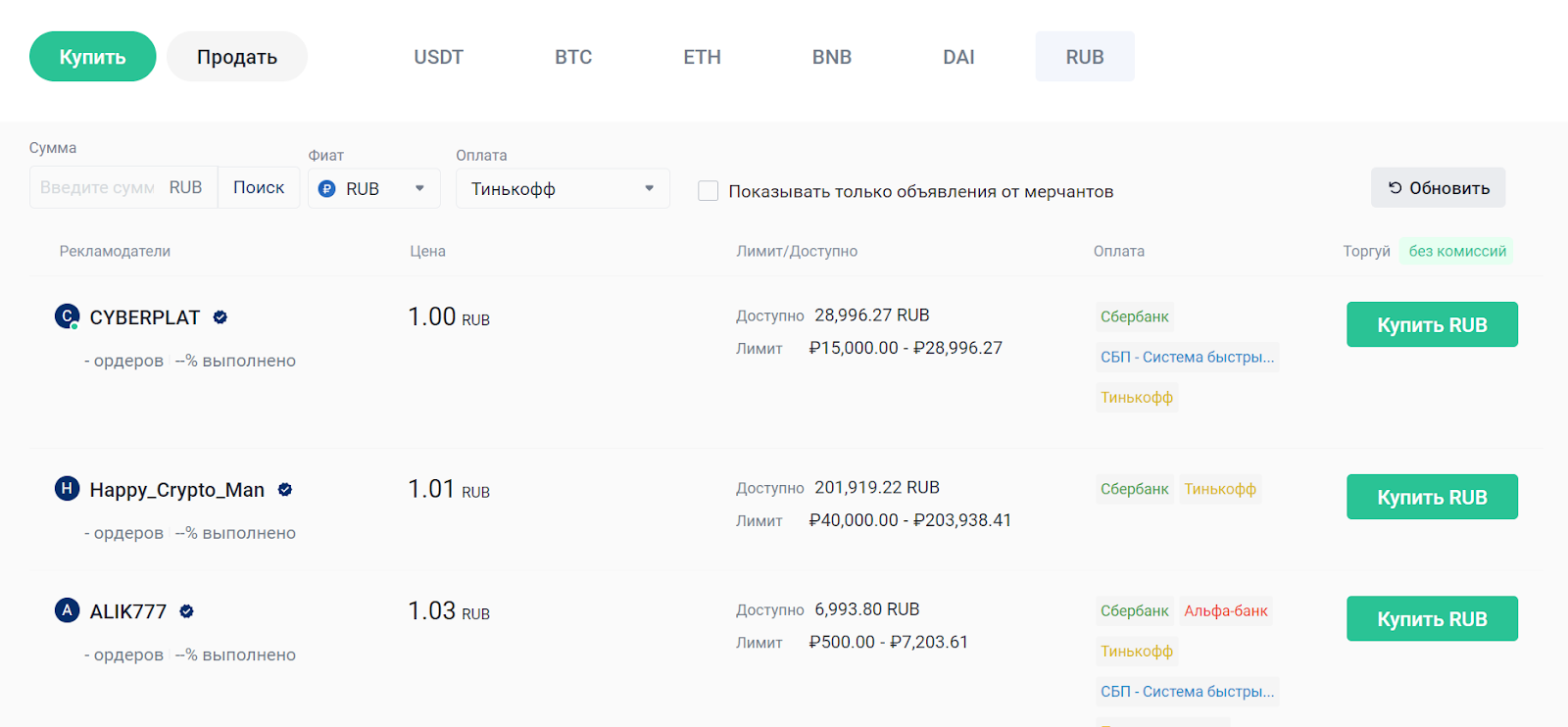
Task: Select the ETH tab
Action: coord(702,57)
